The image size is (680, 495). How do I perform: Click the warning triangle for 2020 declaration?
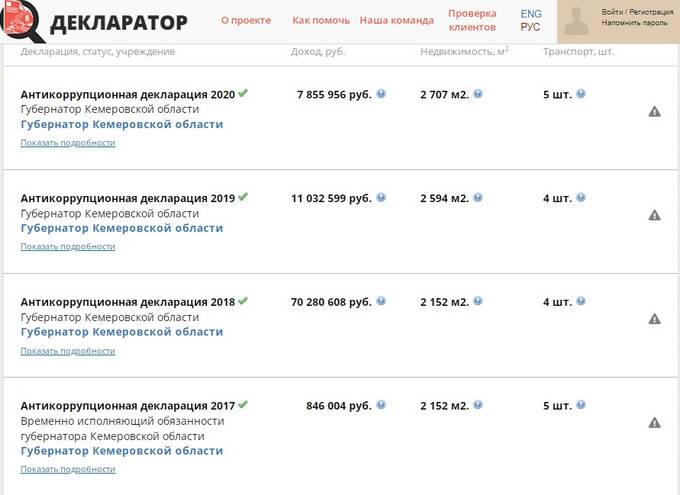coord(655,111)
